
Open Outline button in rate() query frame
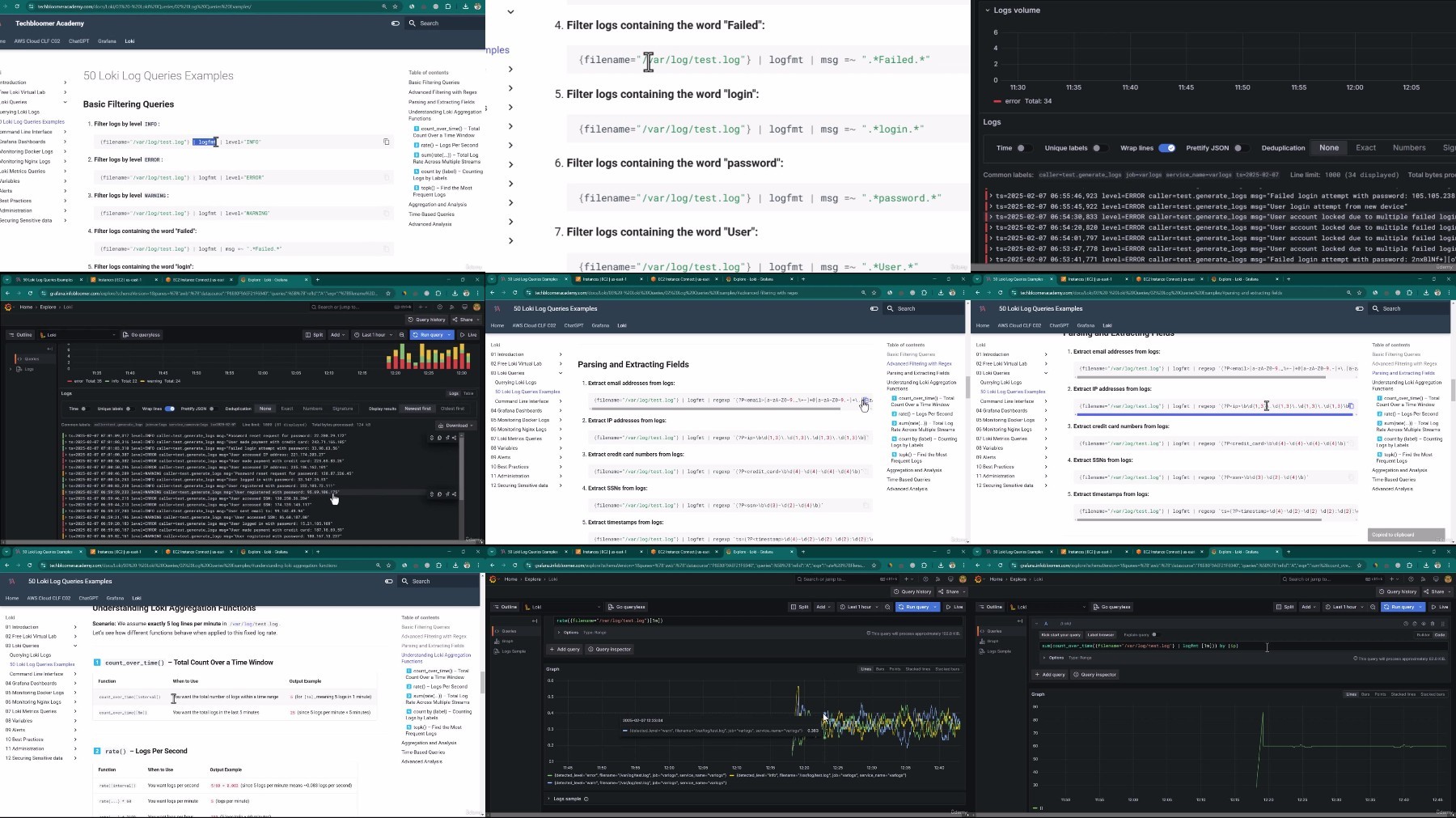506,607
